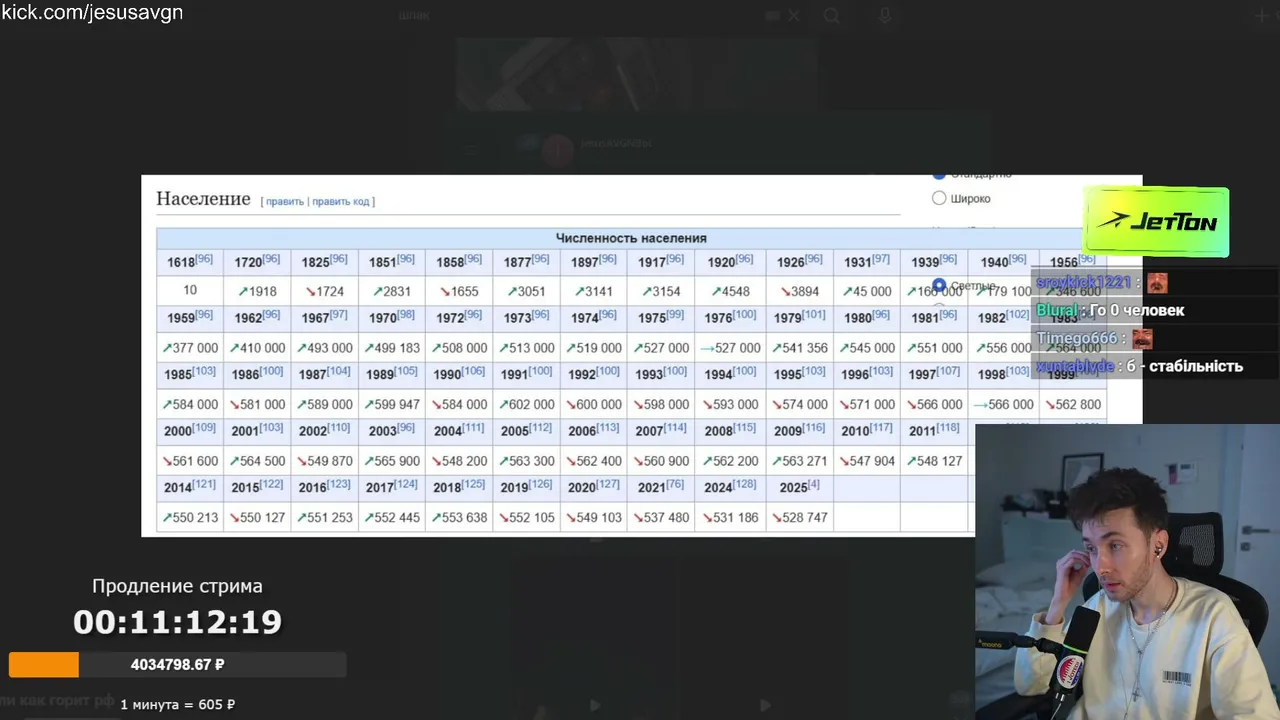Click the dimmed search magnifier icon

[832, 15]
